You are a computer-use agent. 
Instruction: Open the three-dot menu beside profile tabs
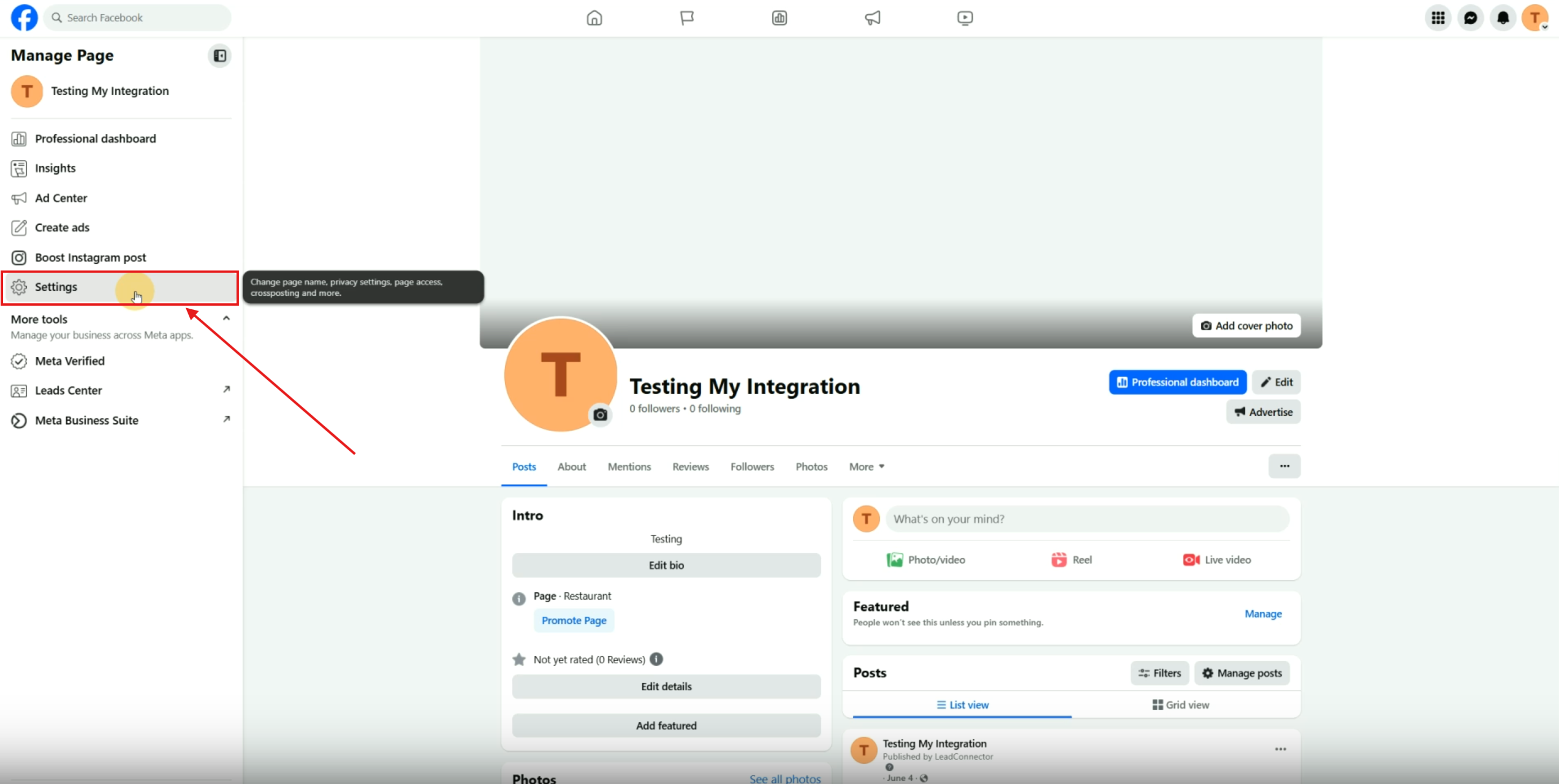pos(1284,466)
